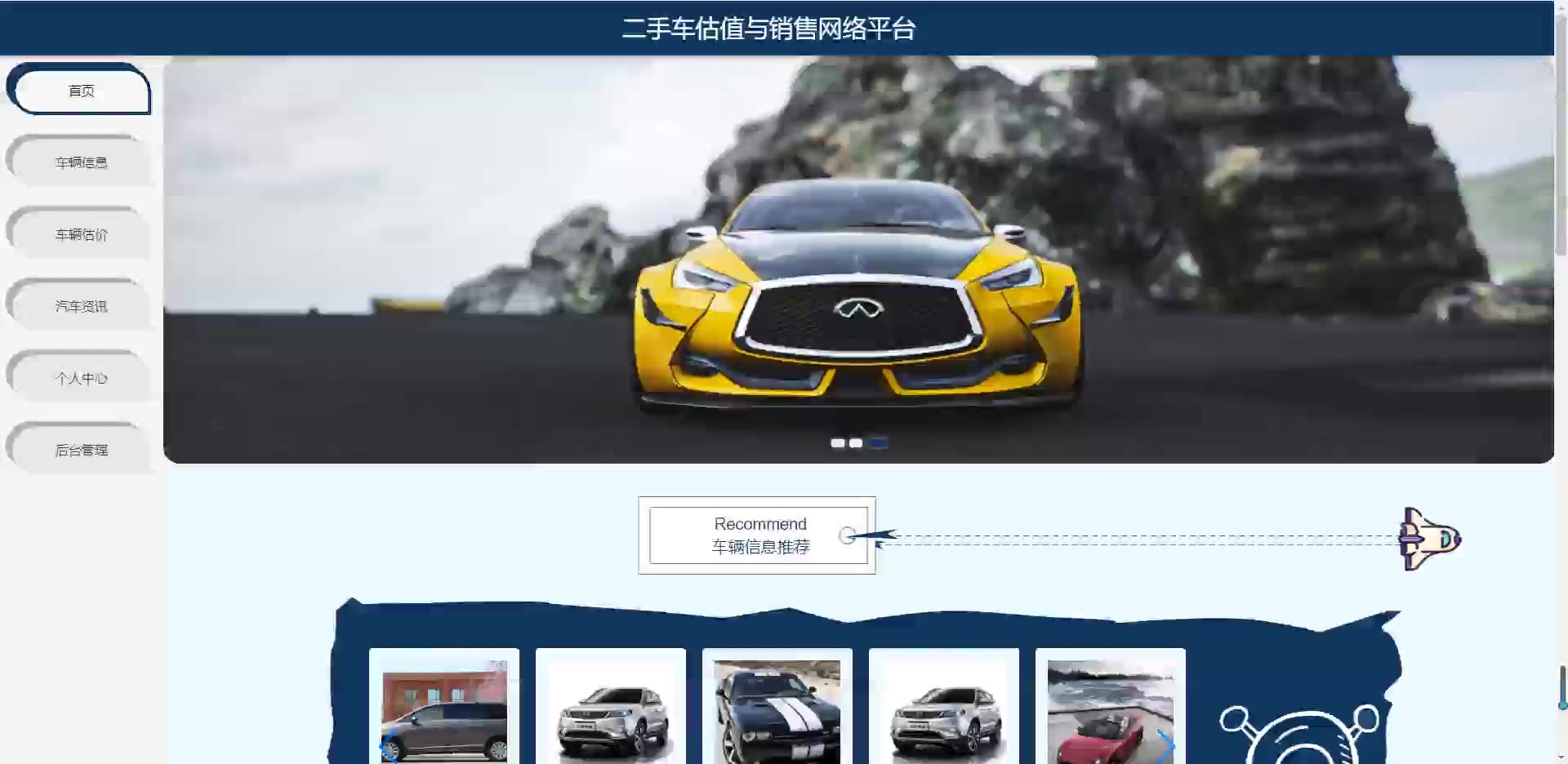This screenshot has width=1568, height=764.
Task: Open 车辆估价 sidebar item
Action: pos(79,233)
